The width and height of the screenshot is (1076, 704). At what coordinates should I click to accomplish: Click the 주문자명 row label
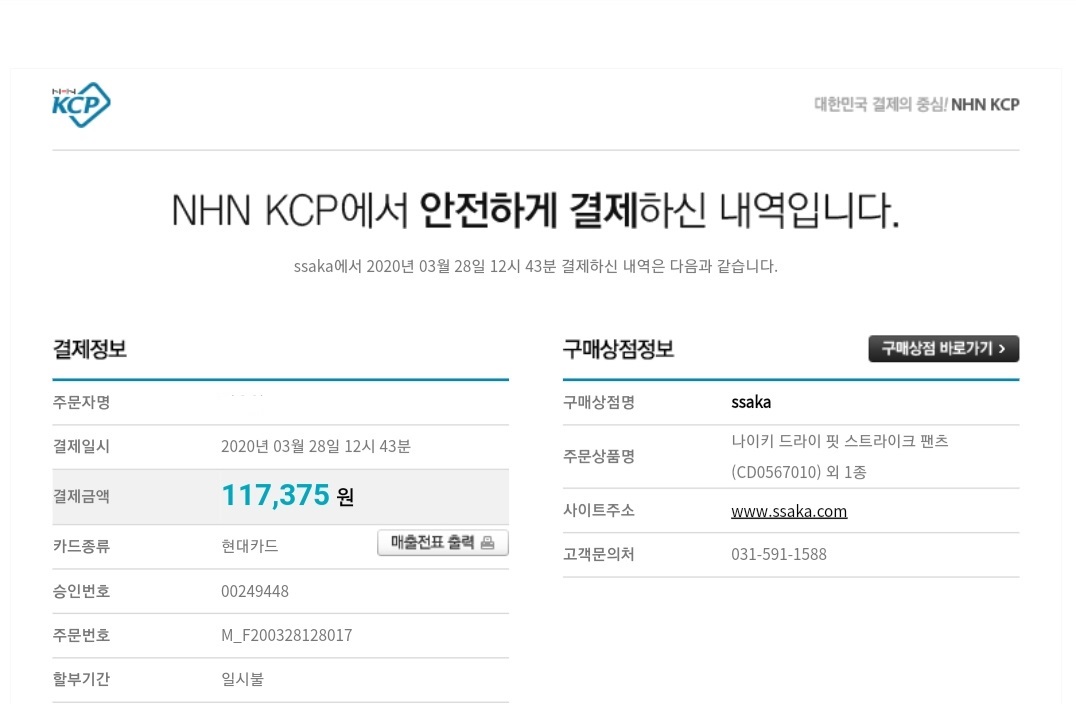[x=82, y=402]
